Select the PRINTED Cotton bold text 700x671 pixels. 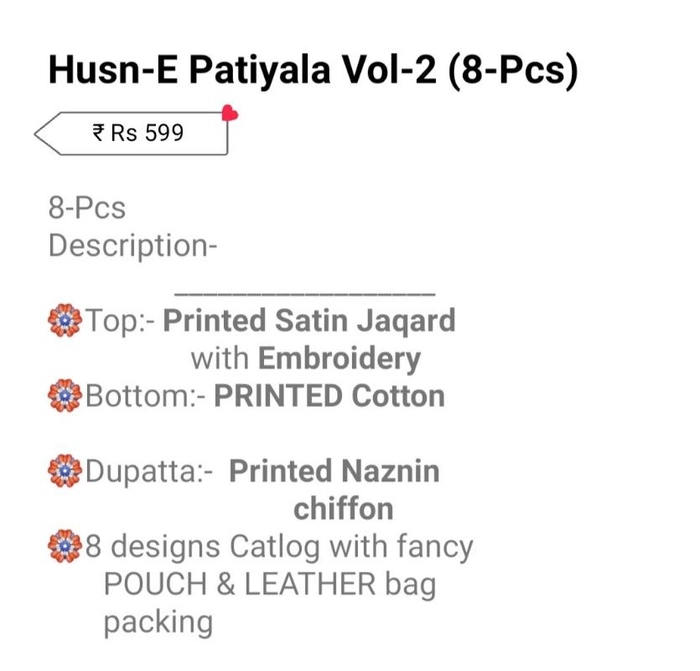pos(329,396)
